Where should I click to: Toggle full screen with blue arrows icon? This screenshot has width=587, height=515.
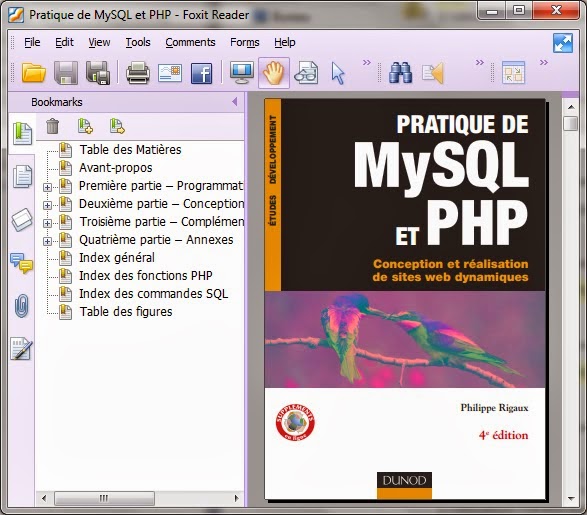(563, 43)
